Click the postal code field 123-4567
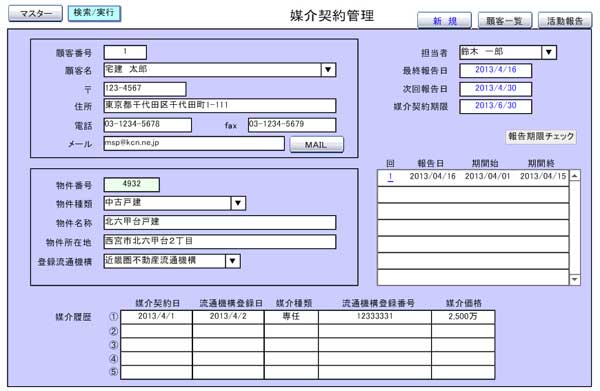 pyautogui.click(x=145, y=89)
